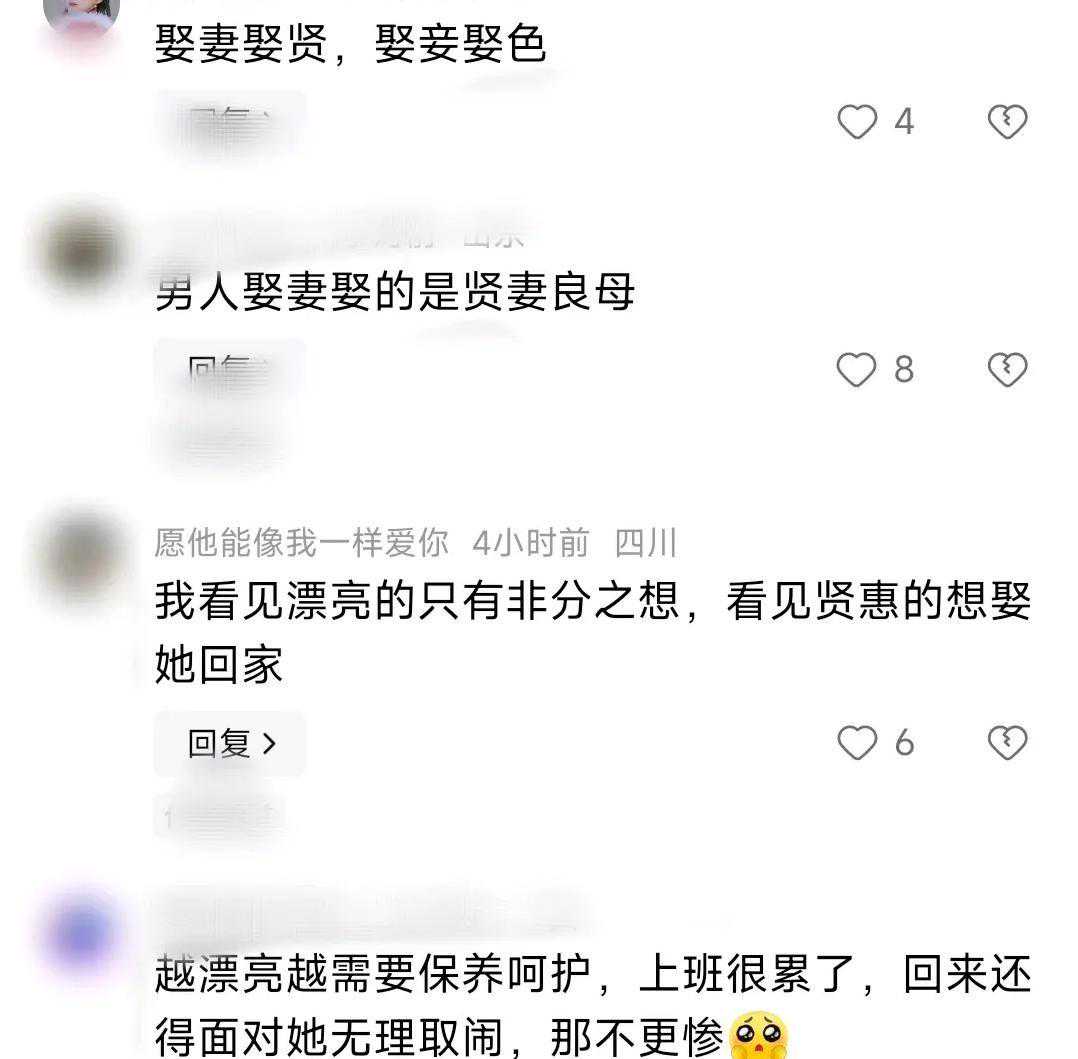Screen dimensions: 1078x1059
Task: Open username 愿他能像我一样爱你
Action: pyautogui.click(x=301, y=543)
